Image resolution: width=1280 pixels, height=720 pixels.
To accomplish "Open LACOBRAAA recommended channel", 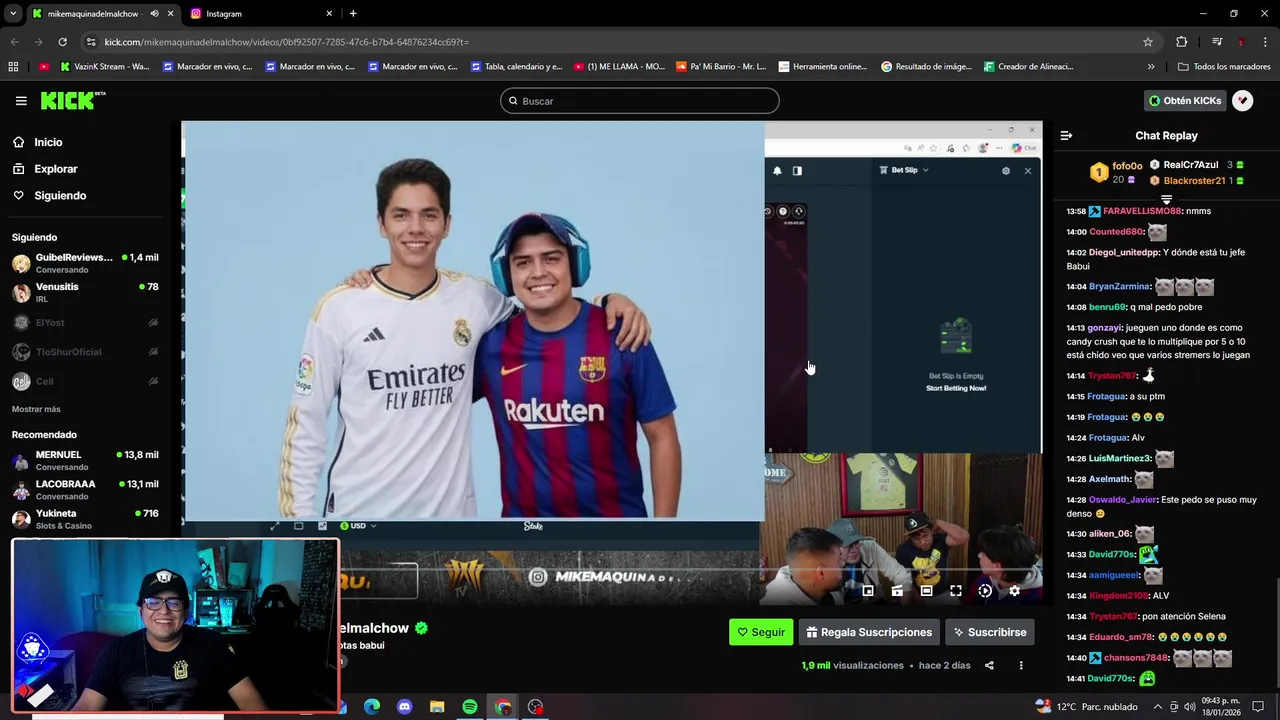I will [x=86, y=490].
